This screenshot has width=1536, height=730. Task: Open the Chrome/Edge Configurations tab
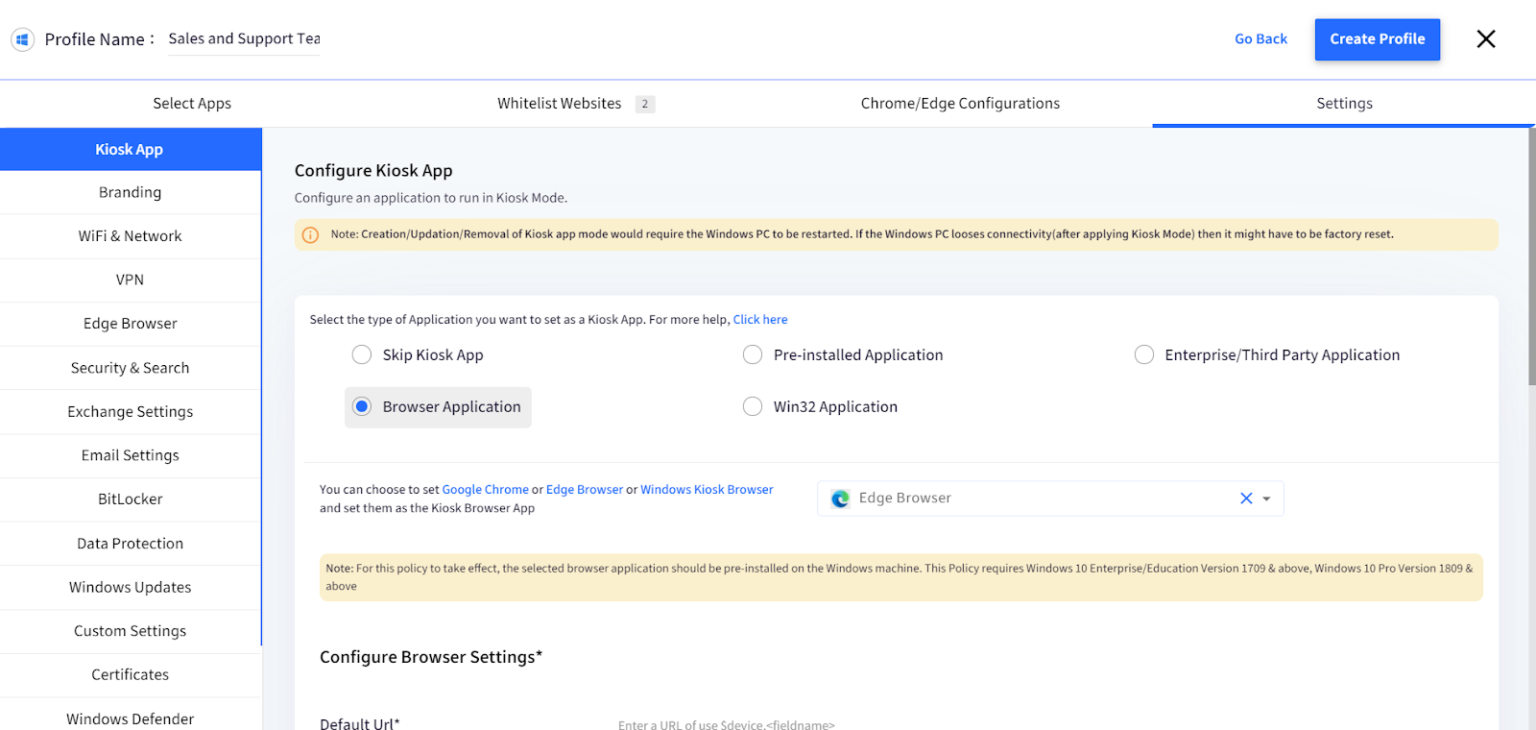pyautogui.click(x=960, y=104)
